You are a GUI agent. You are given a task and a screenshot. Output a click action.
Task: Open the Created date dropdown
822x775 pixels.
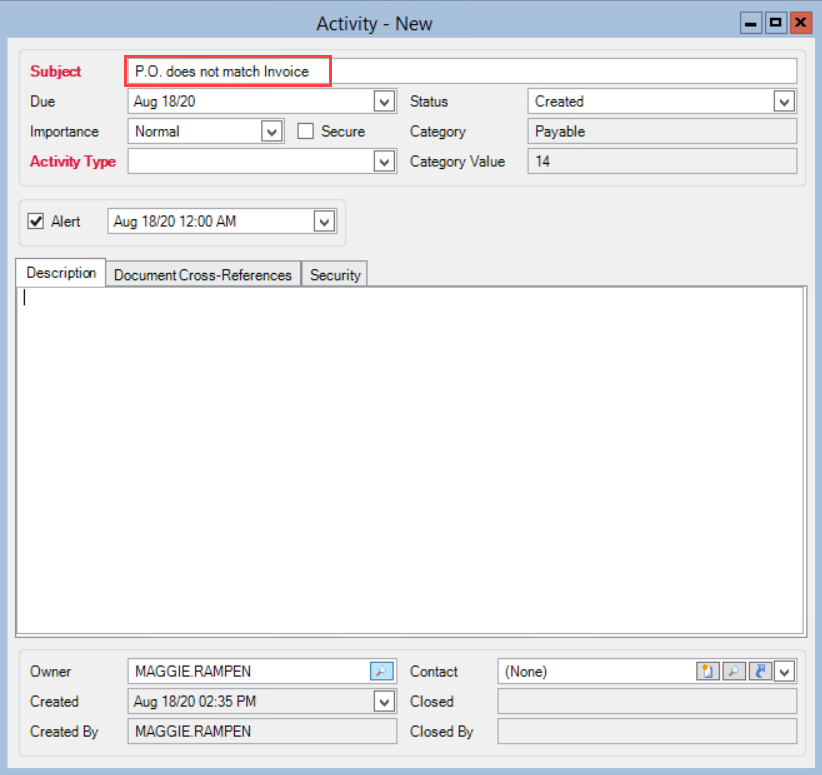[384, 702]
